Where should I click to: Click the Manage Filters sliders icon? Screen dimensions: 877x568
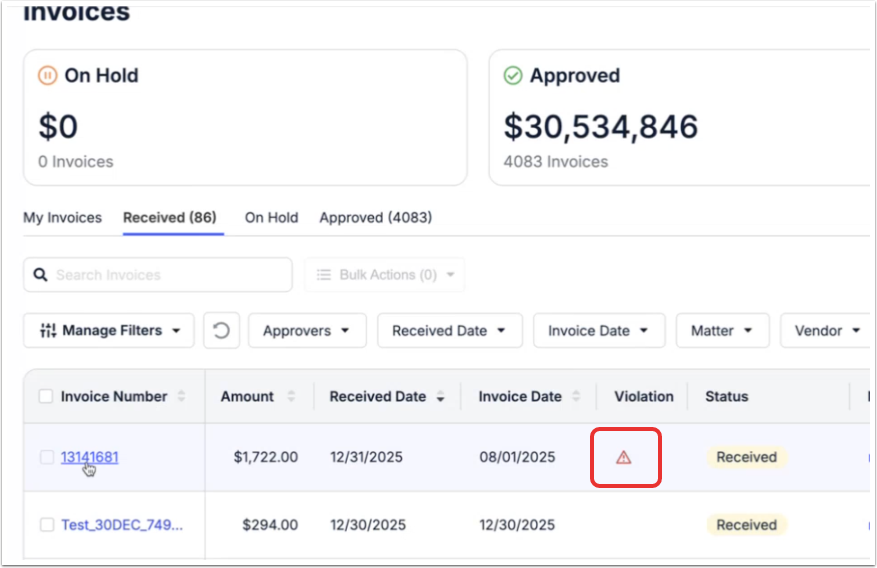[48, 330]
